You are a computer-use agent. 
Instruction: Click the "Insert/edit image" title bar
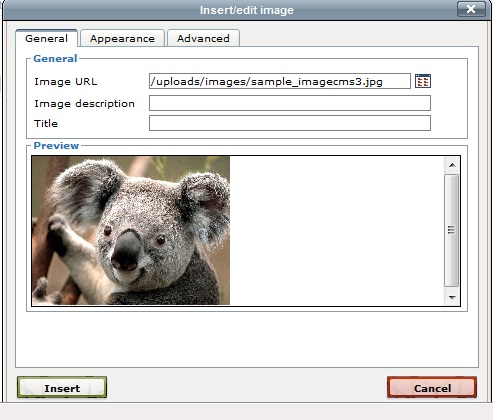pyautogui.click(x=247, y=10)
